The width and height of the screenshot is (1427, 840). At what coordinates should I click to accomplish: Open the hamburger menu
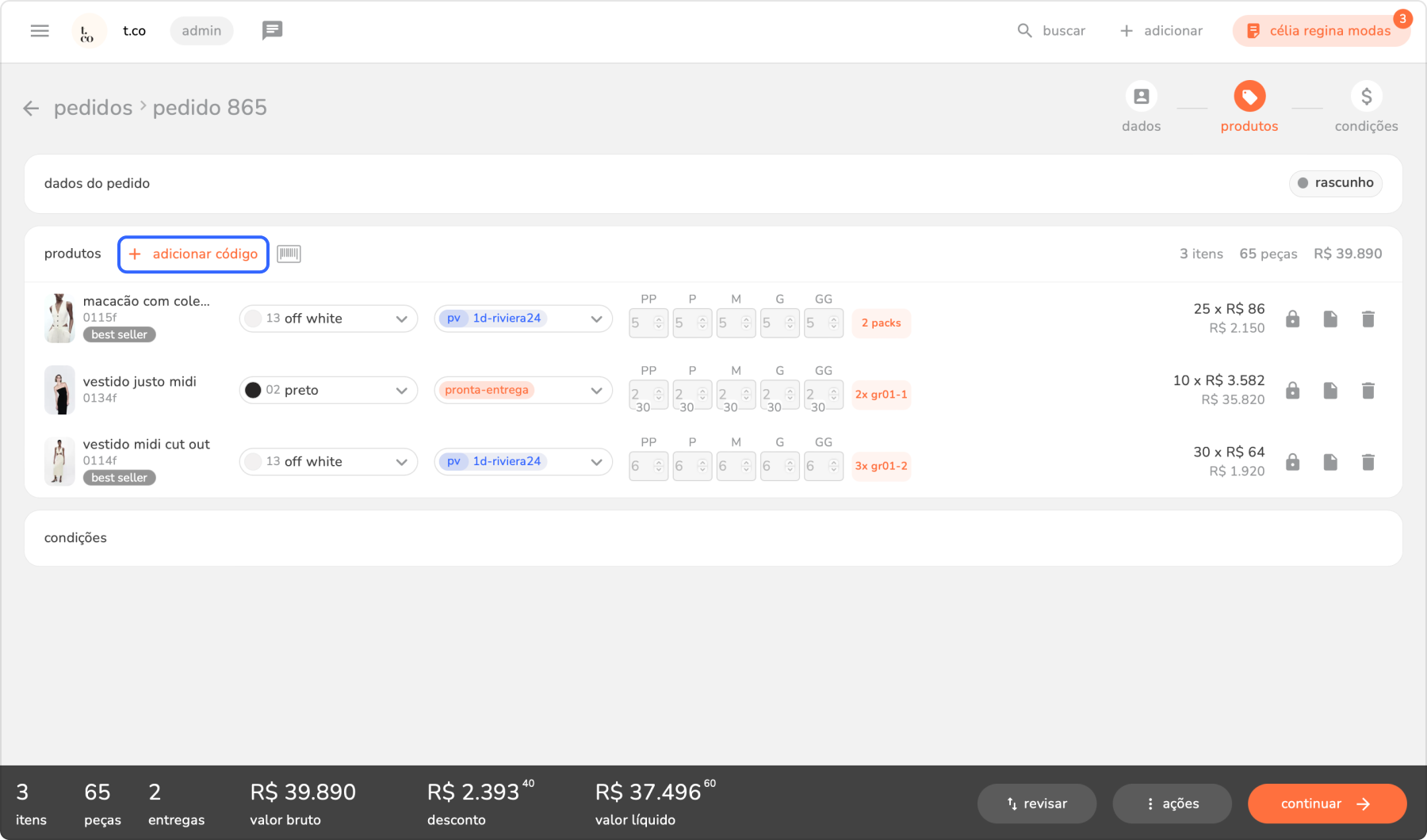coord(40,31)
